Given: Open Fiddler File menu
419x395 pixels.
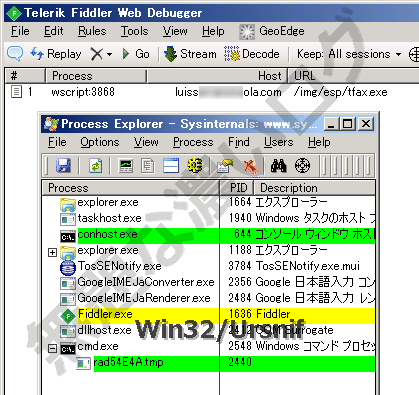Looking at the screenshot, I should (x=20, y=31).
